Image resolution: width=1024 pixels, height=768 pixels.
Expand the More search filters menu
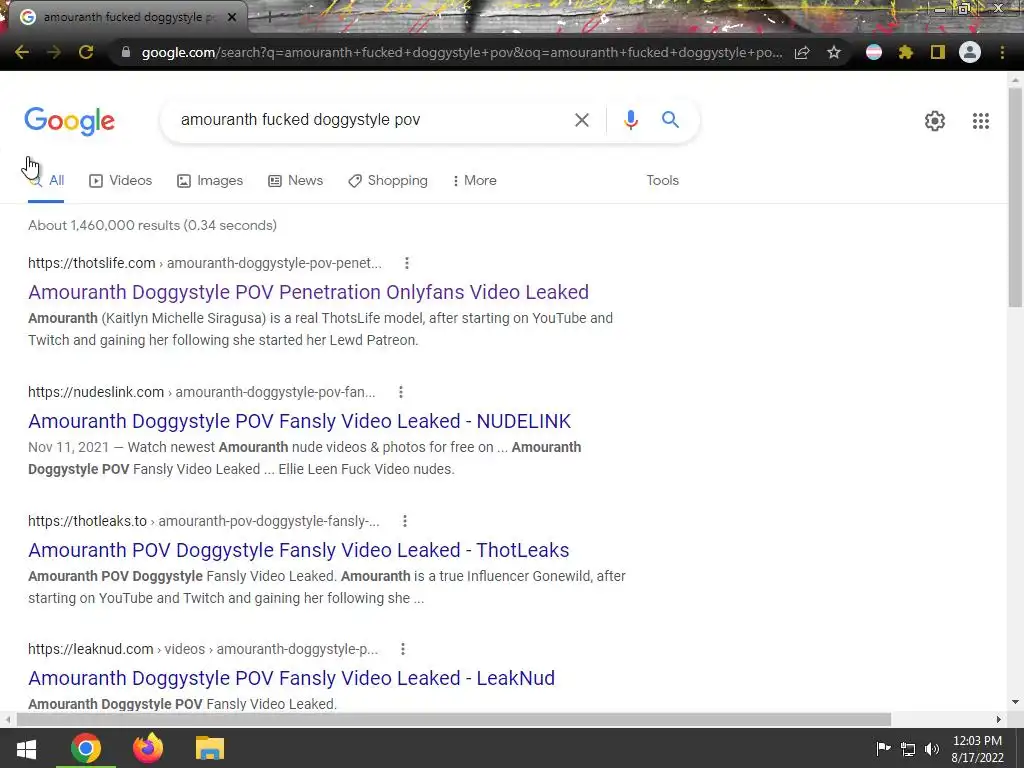475,181
